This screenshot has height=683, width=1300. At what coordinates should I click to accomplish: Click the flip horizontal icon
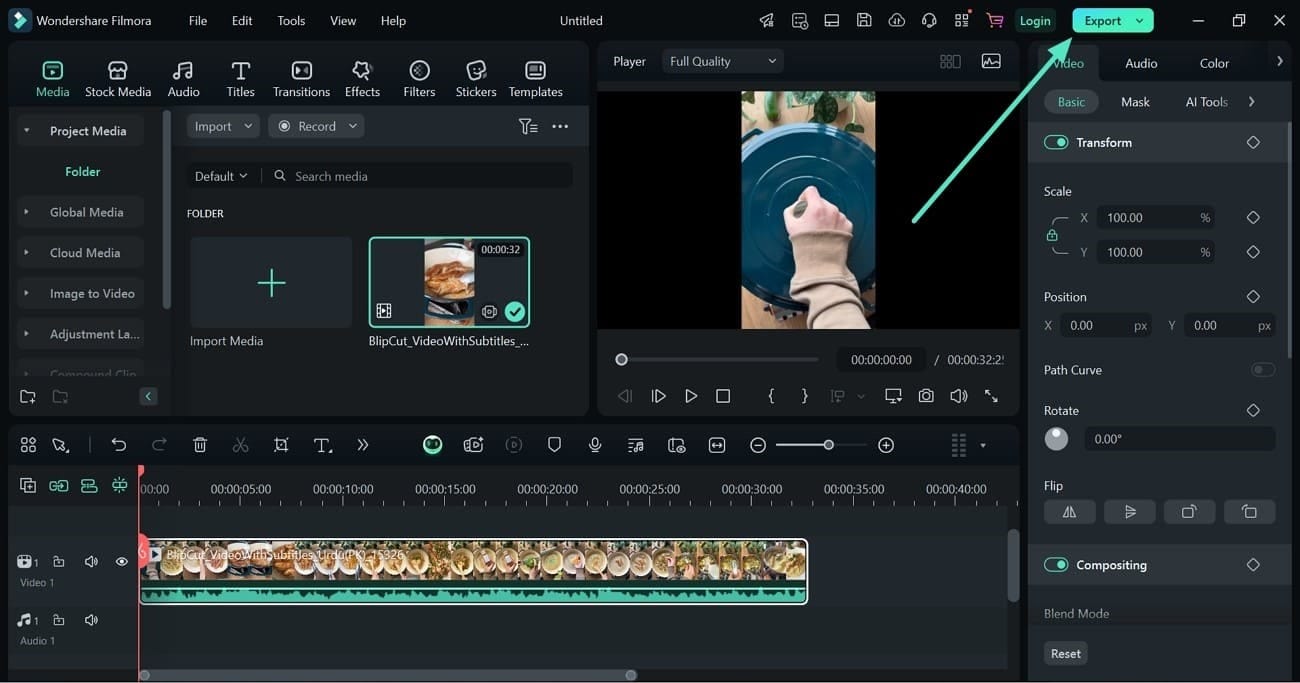tap(1069, 512)
